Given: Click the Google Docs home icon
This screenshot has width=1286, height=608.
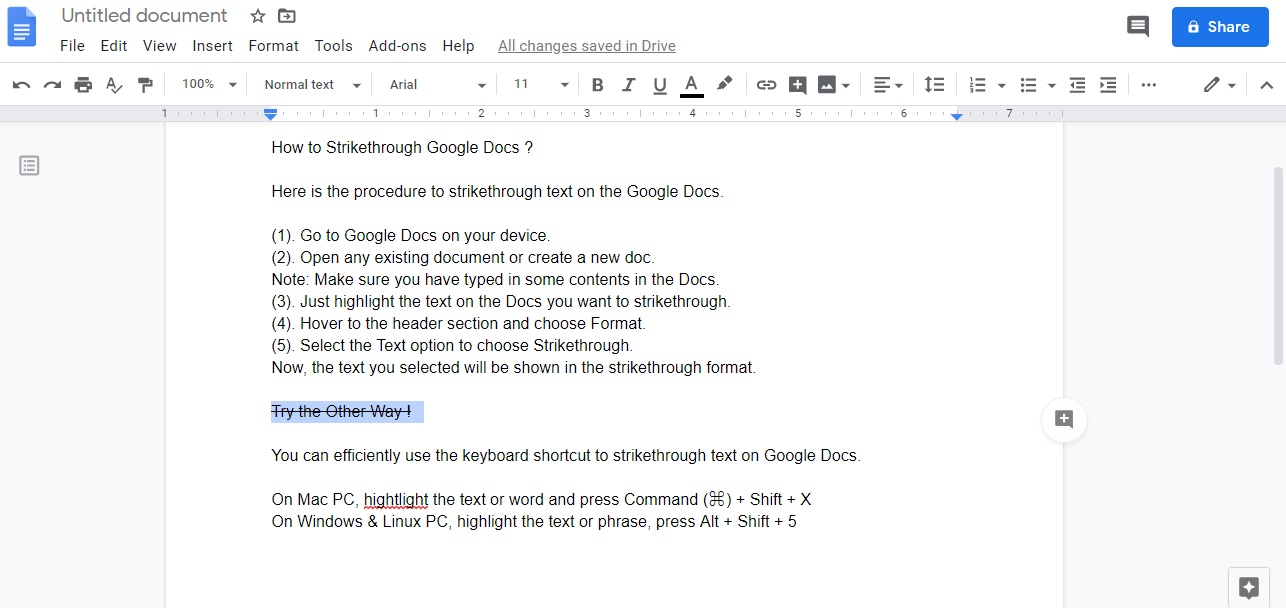Looking at the screenshot, I should [22, 27].
